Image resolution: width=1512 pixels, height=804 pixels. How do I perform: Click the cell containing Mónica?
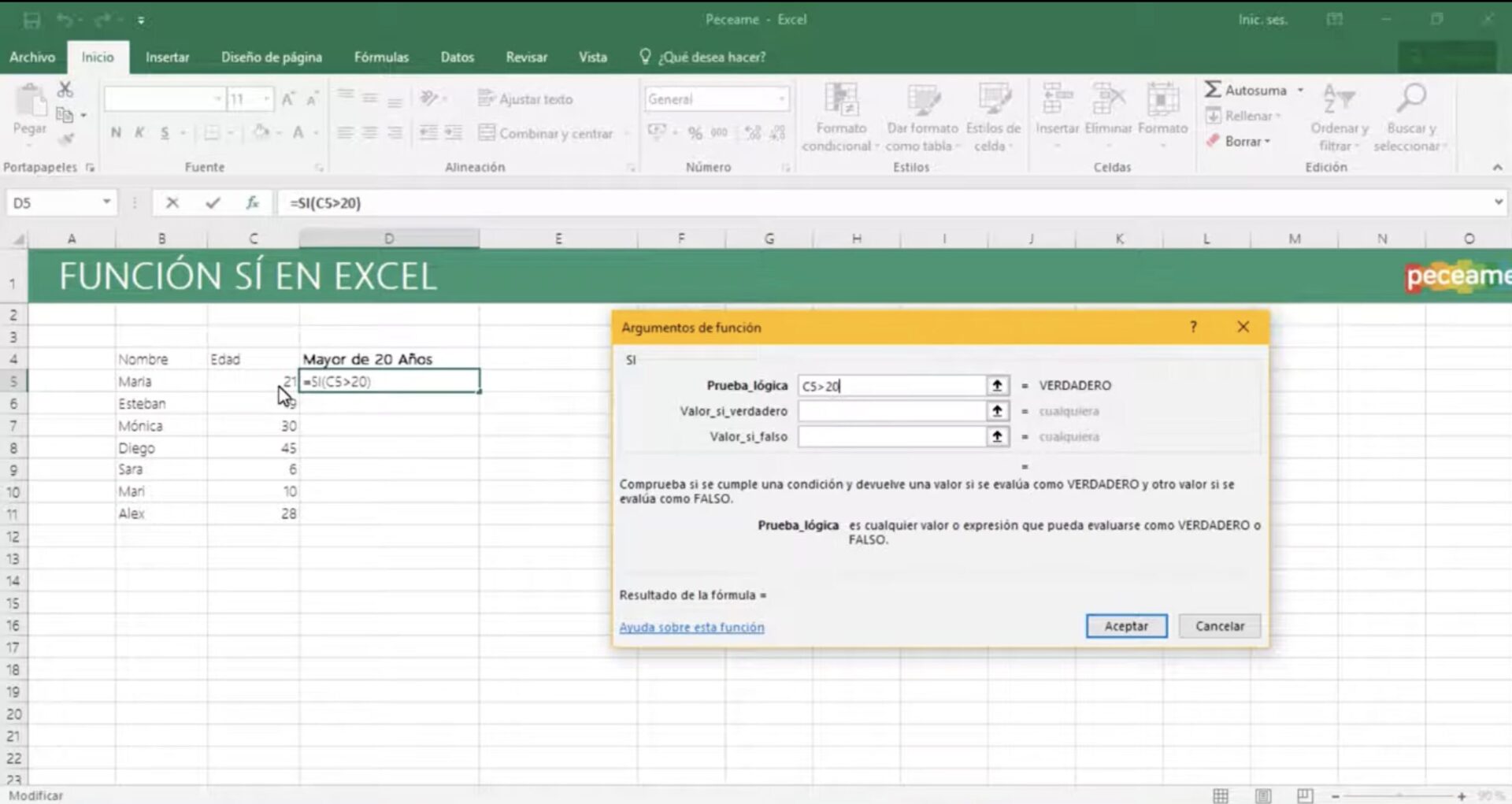point(161,426)
